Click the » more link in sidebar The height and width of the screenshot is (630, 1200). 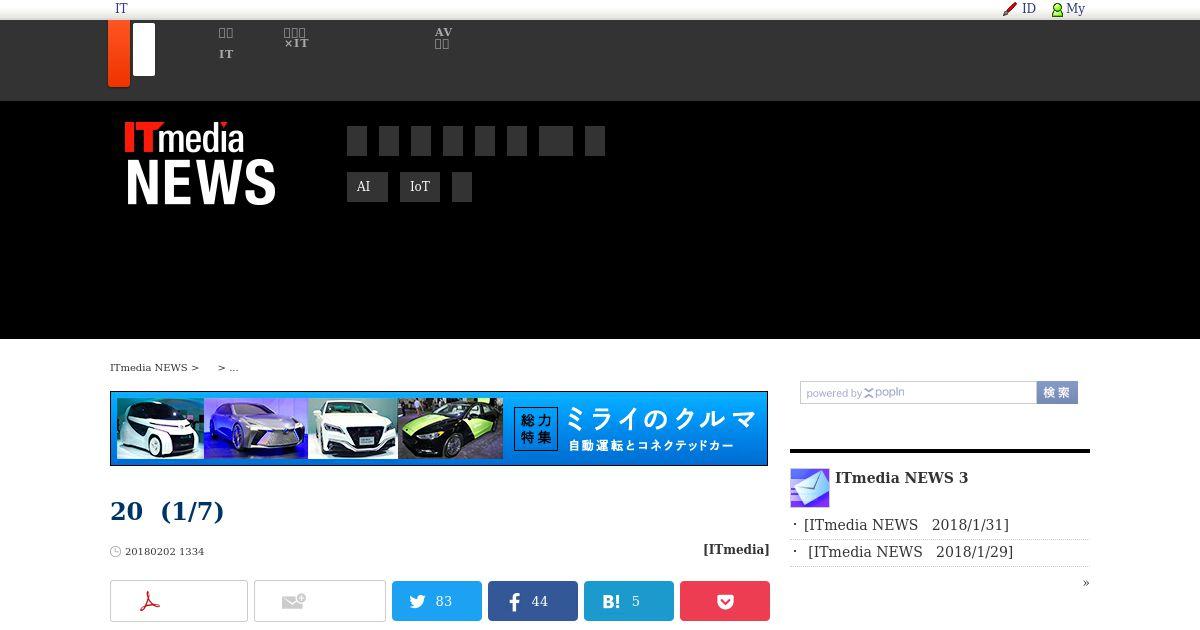[x=1086, y=583]
